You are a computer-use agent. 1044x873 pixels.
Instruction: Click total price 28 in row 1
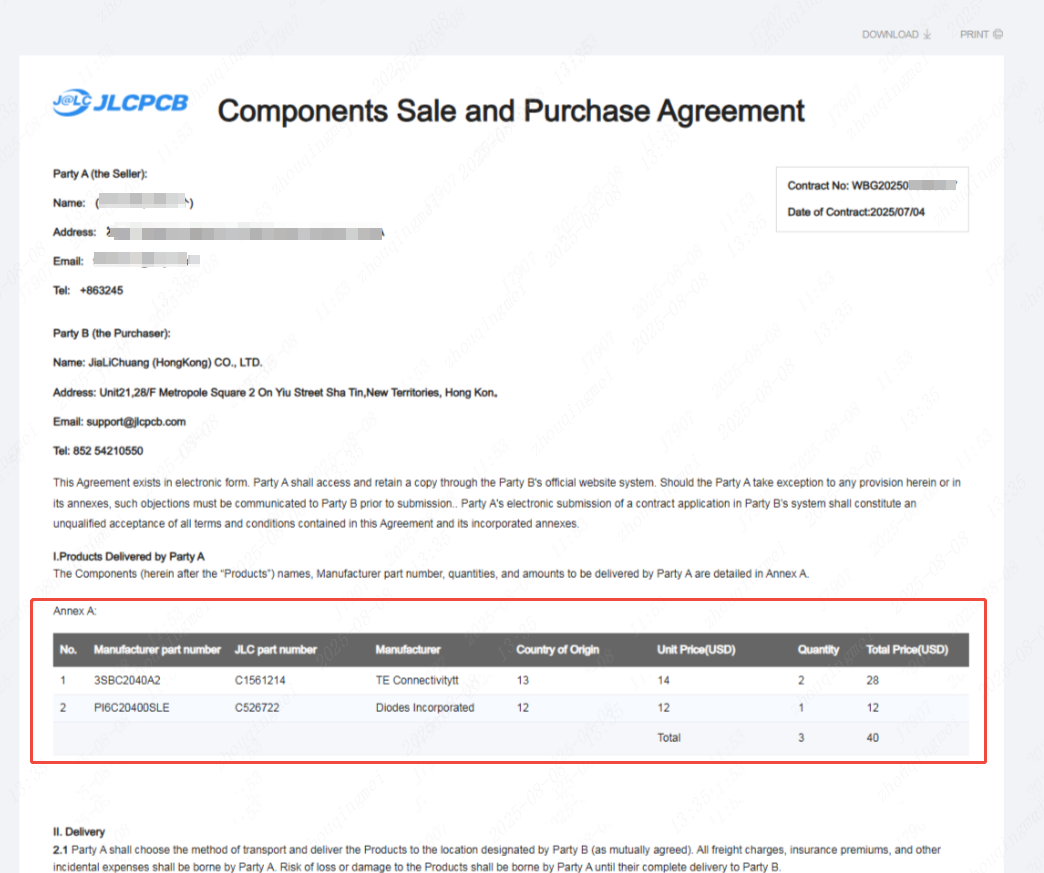[x=872, y=681]
